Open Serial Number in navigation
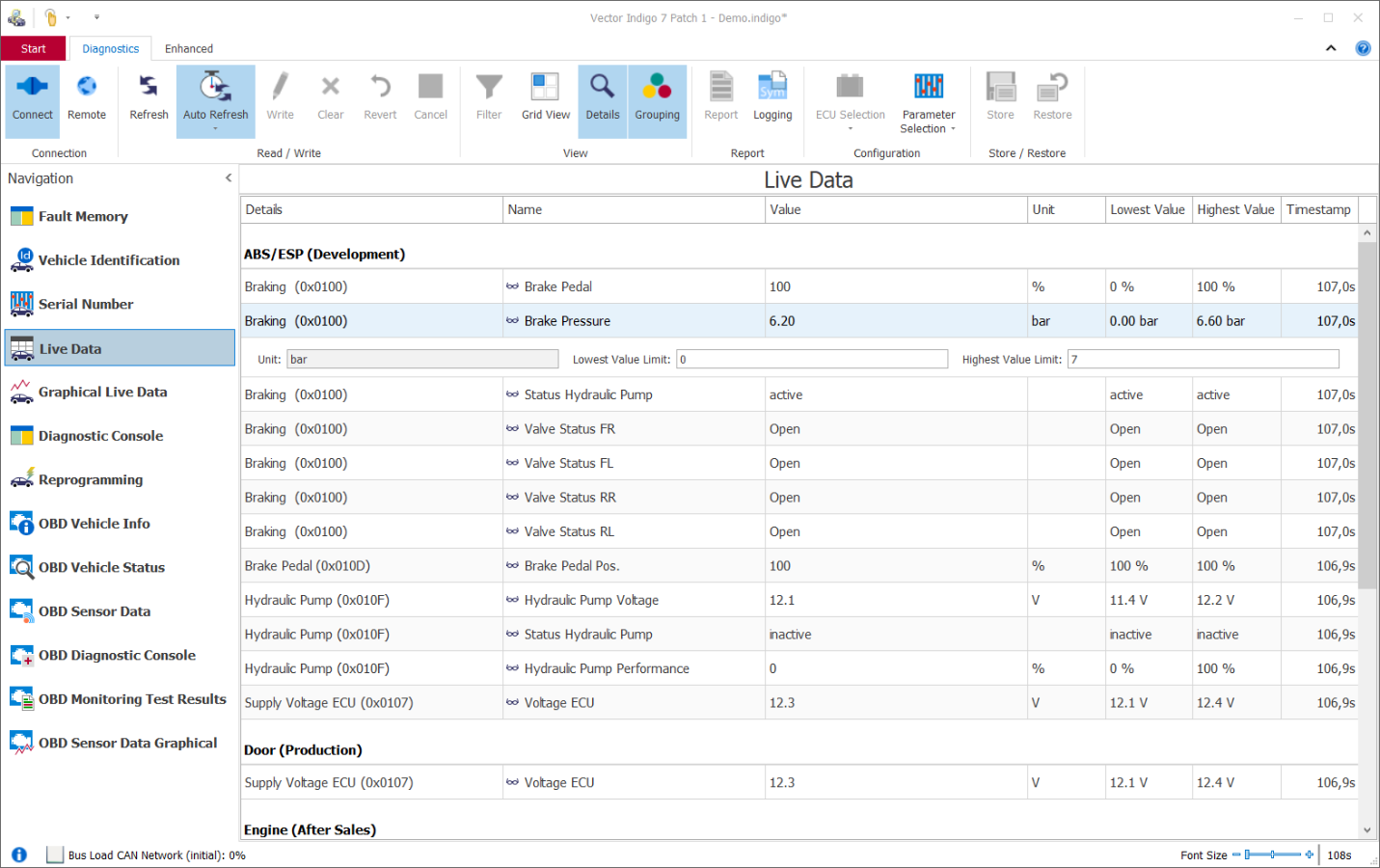Viewport: 1380px width, 868px height. (120, 304)
